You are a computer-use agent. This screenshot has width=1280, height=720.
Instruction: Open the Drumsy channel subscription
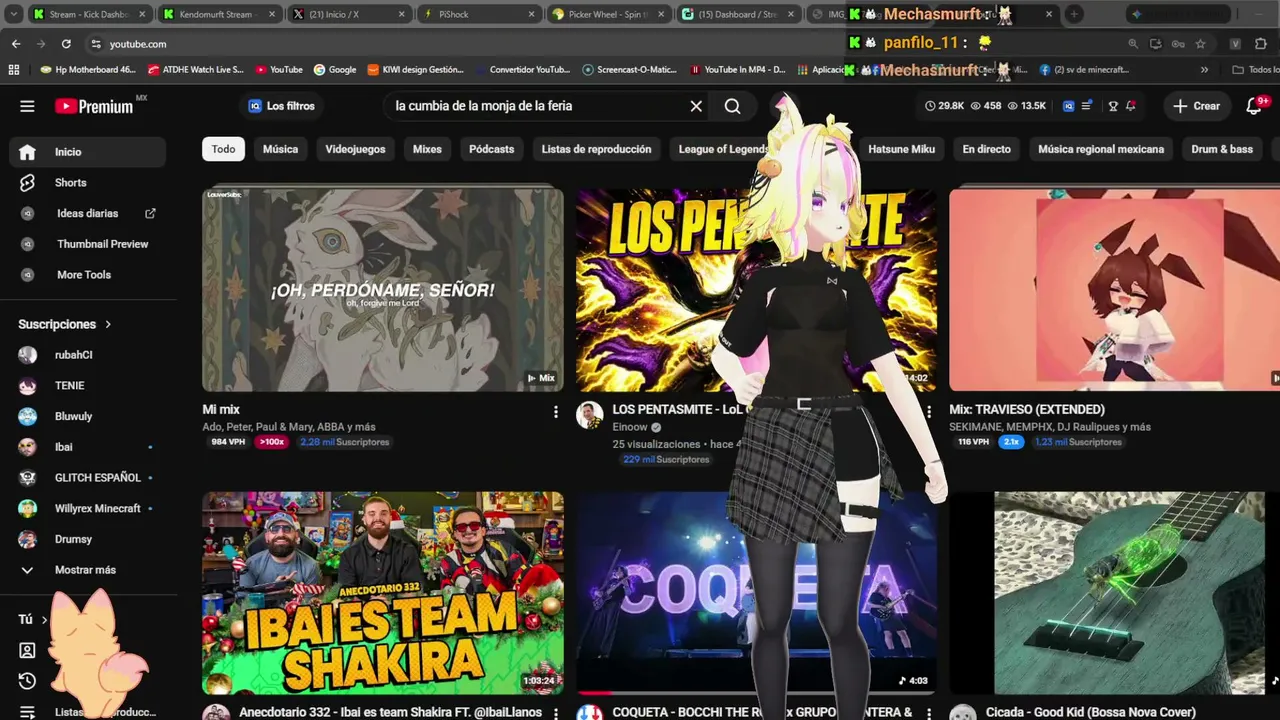[x=87, y=539]
